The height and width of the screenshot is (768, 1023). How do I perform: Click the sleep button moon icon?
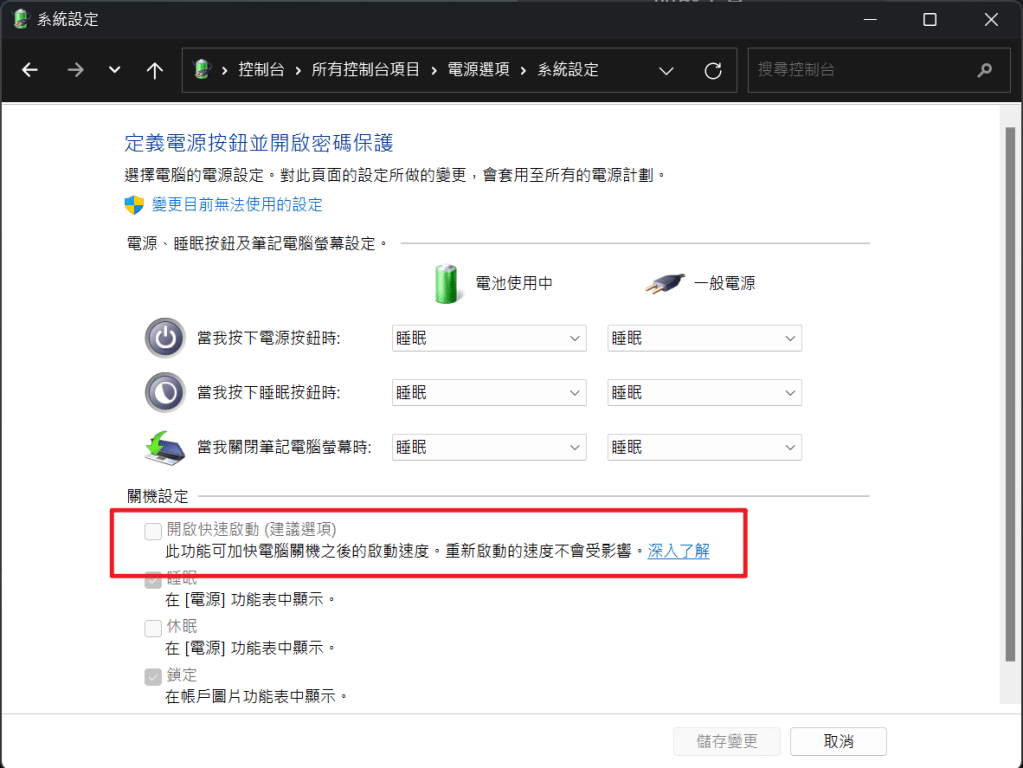[165, 392]
